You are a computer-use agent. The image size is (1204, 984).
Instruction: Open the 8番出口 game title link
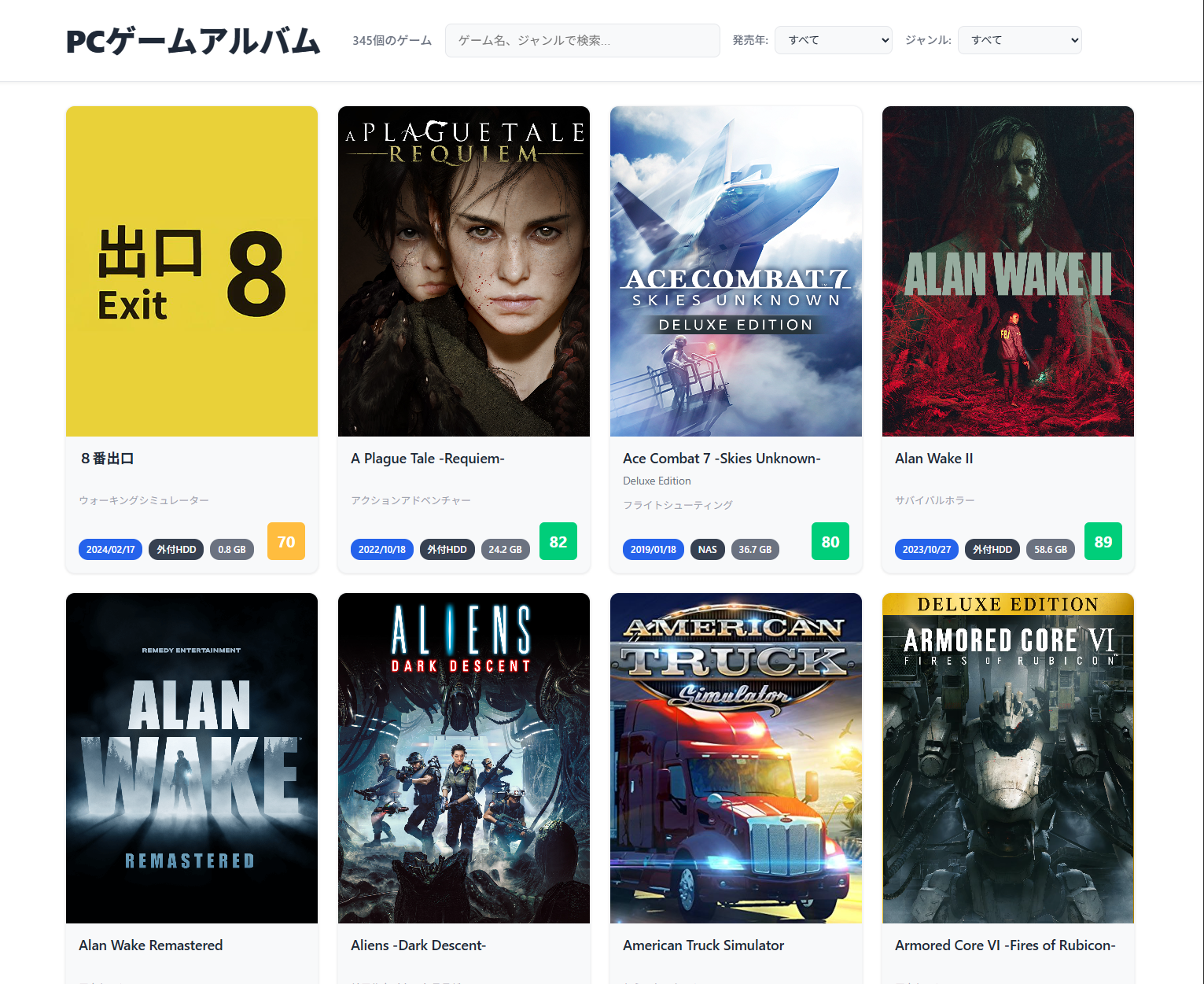click(x=103, y=459)
